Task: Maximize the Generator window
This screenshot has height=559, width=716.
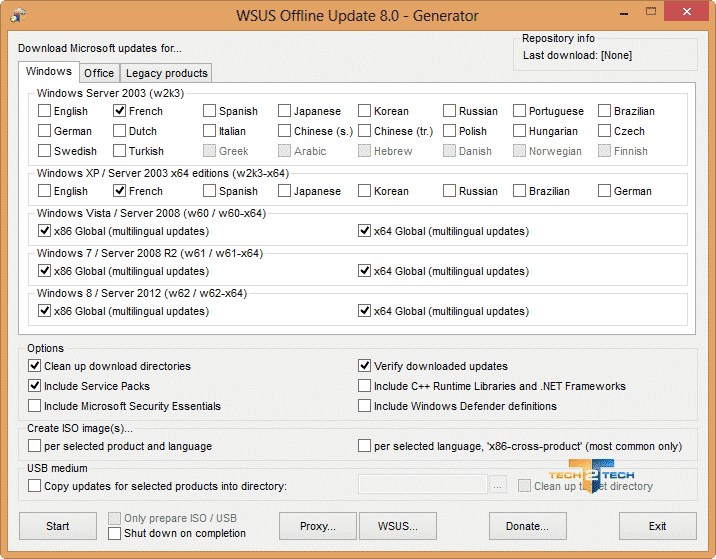Action: (x=651, y=11)
